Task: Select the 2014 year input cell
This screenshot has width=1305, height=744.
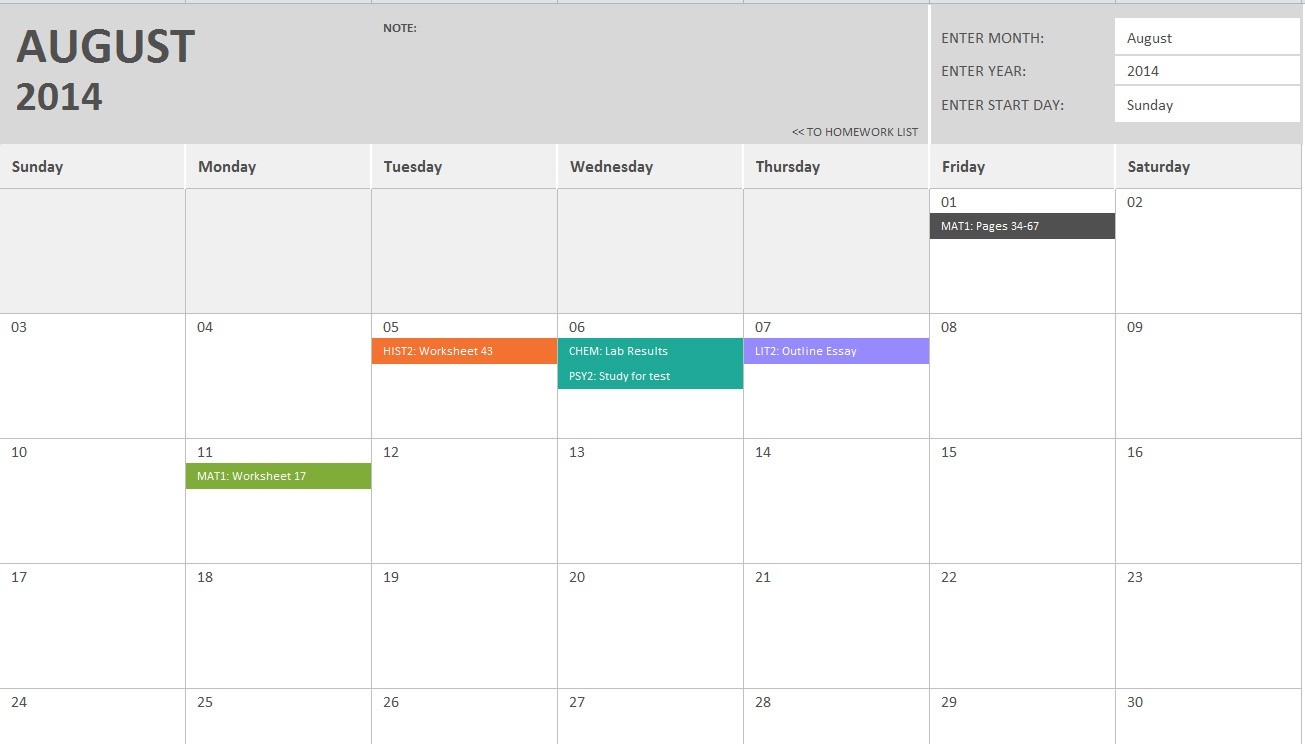Action: click(x=1207, y=71)
